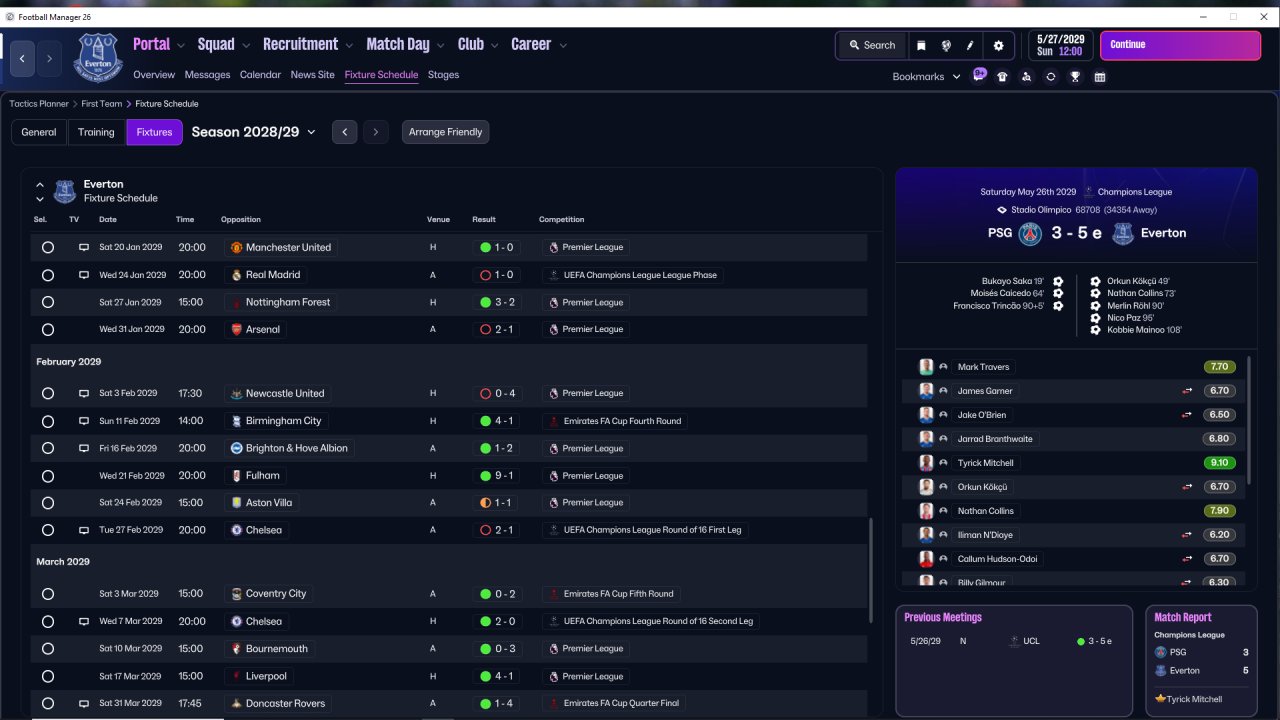Screen dimensions: 1280x720
Task: Click substitution icon on Jake O'Brien row
Action: (1187, 415)
